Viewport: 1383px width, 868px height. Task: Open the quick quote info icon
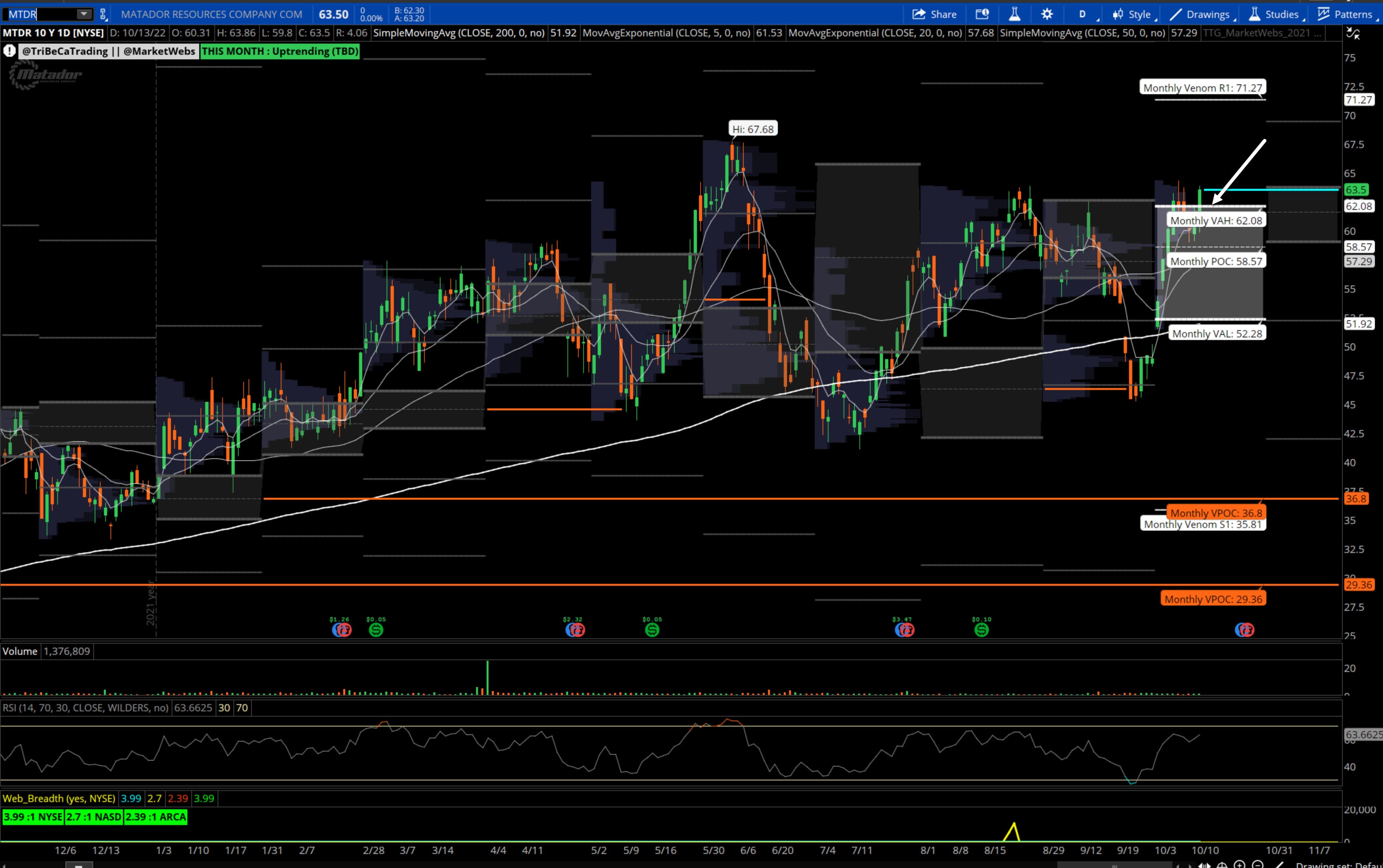pyautogui.click(x=982, y=14)
